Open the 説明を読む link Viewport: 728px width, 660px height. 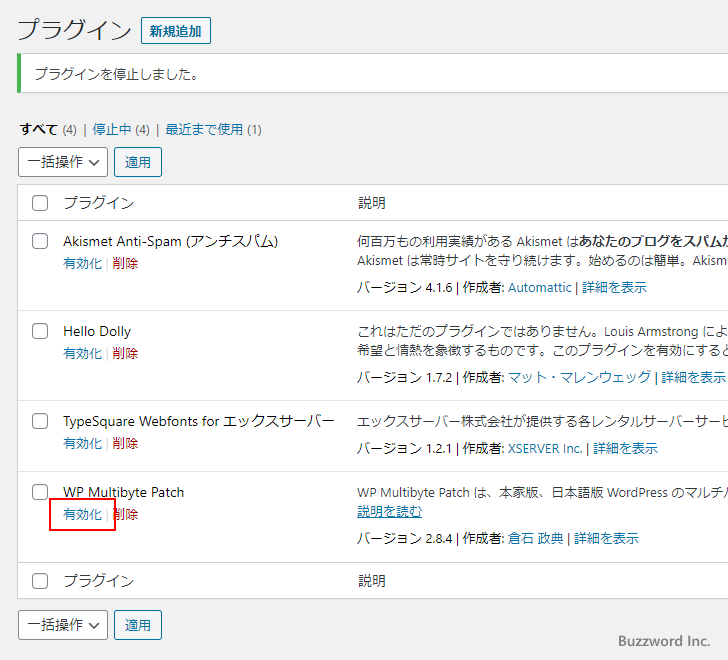click(390, 512)
